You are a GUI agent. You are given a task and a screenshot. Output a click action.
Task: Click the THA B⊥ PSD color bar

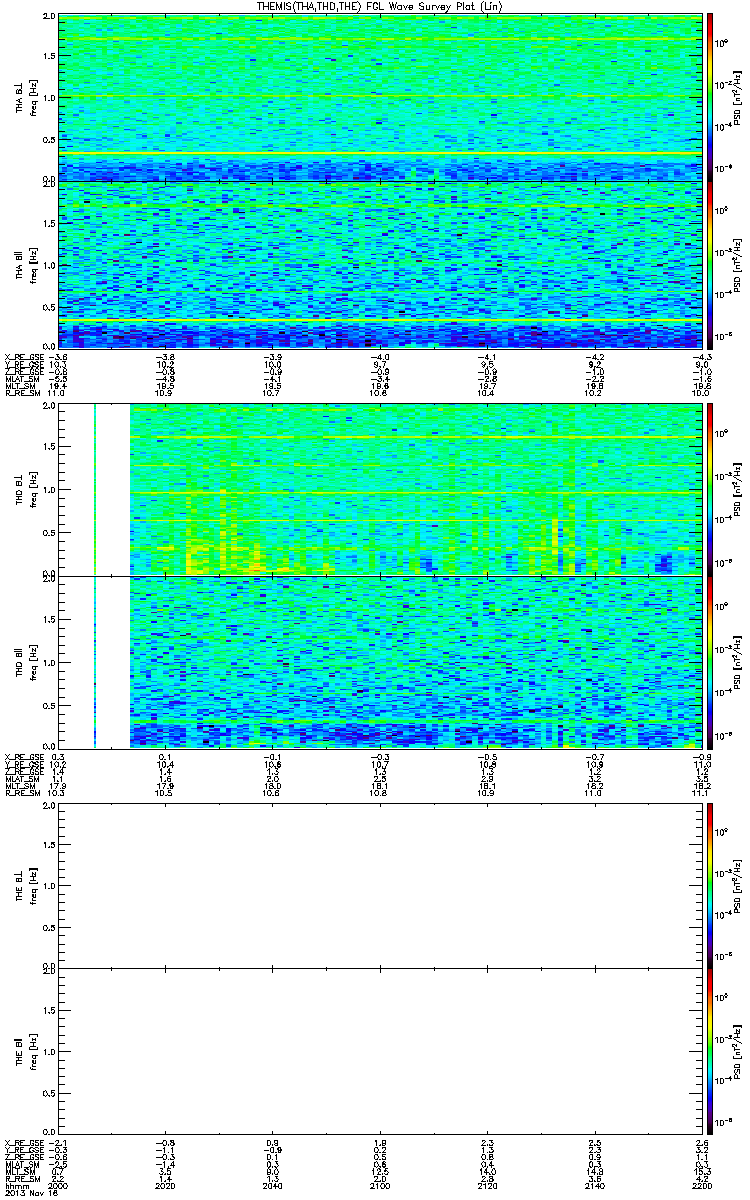pos(709,97)
